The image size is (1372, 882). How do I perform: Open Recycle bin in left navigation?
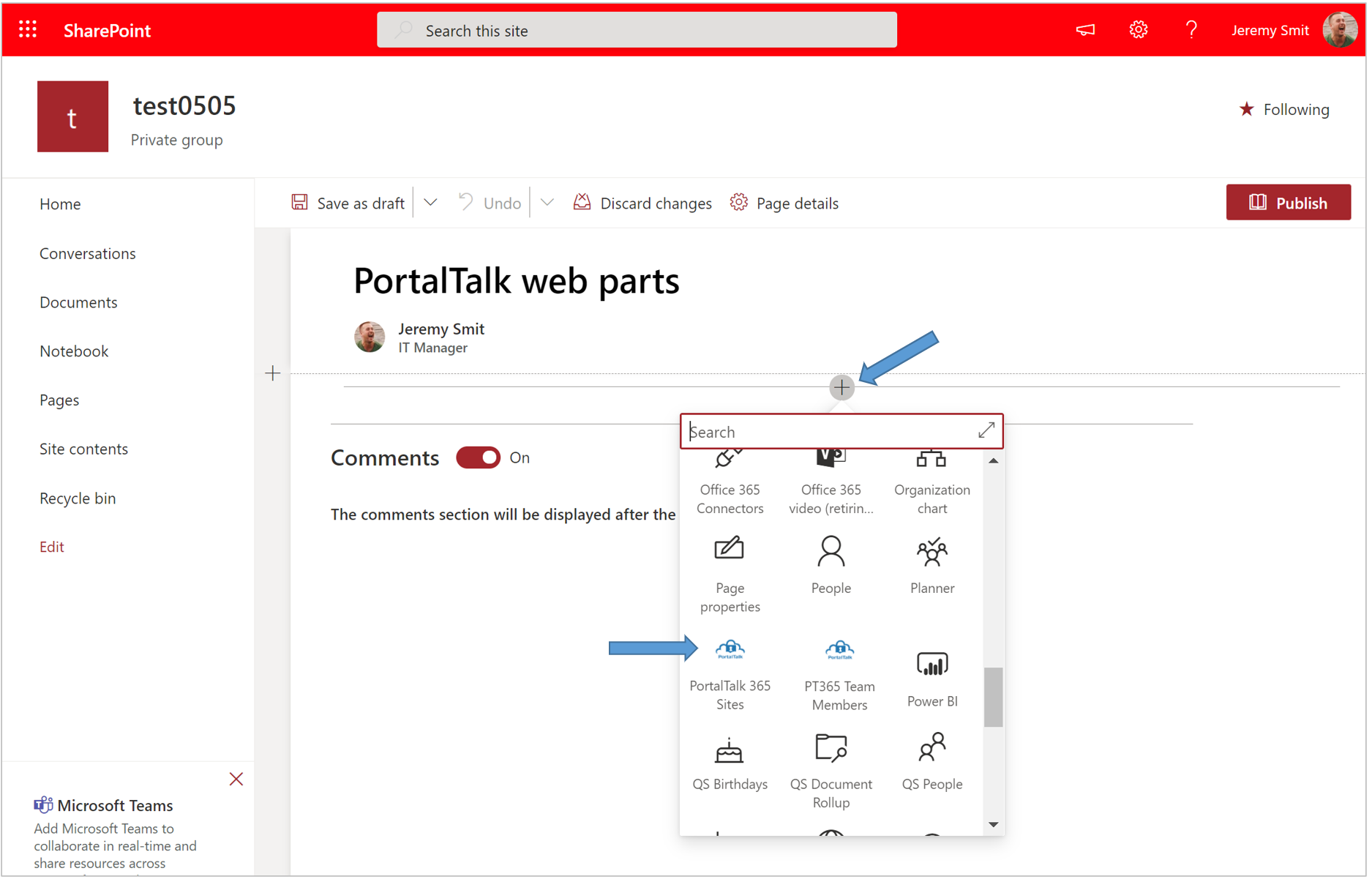[78, 498]
